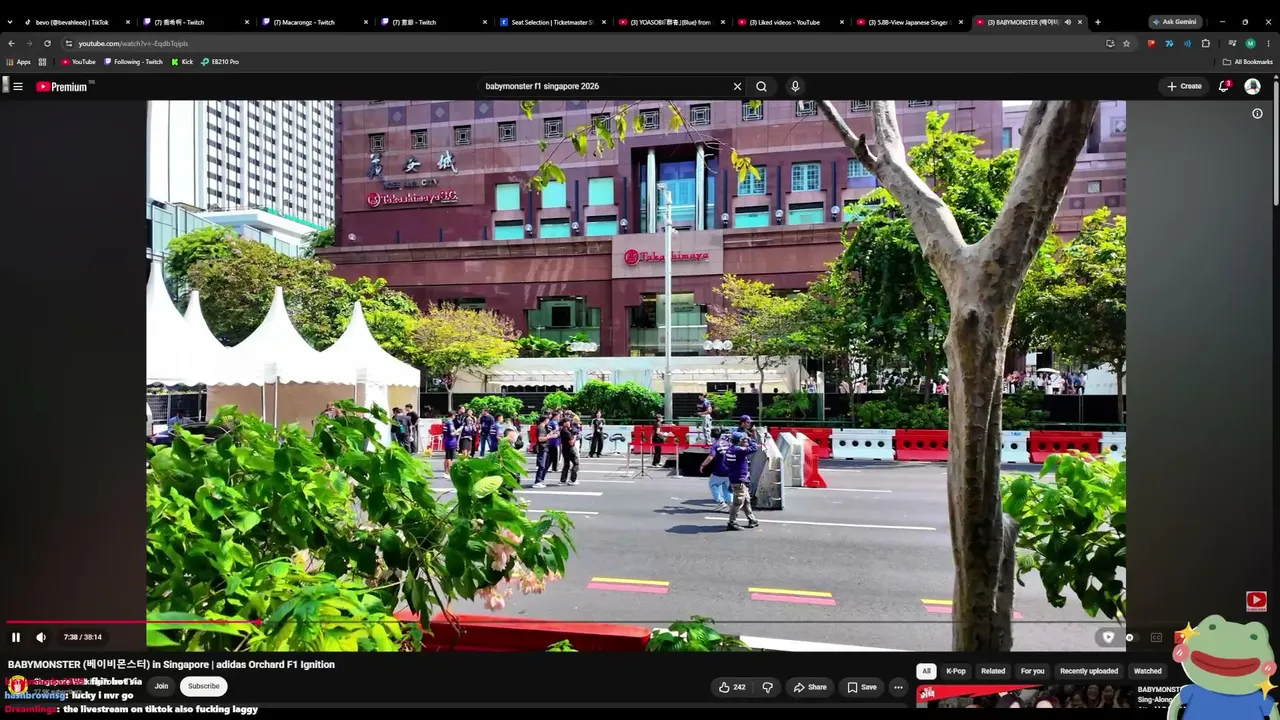Image resolution: width=1280 pixels, height=720 pixels.
Task: Open the browser extensions puzzle icon
Action: 1205,44
